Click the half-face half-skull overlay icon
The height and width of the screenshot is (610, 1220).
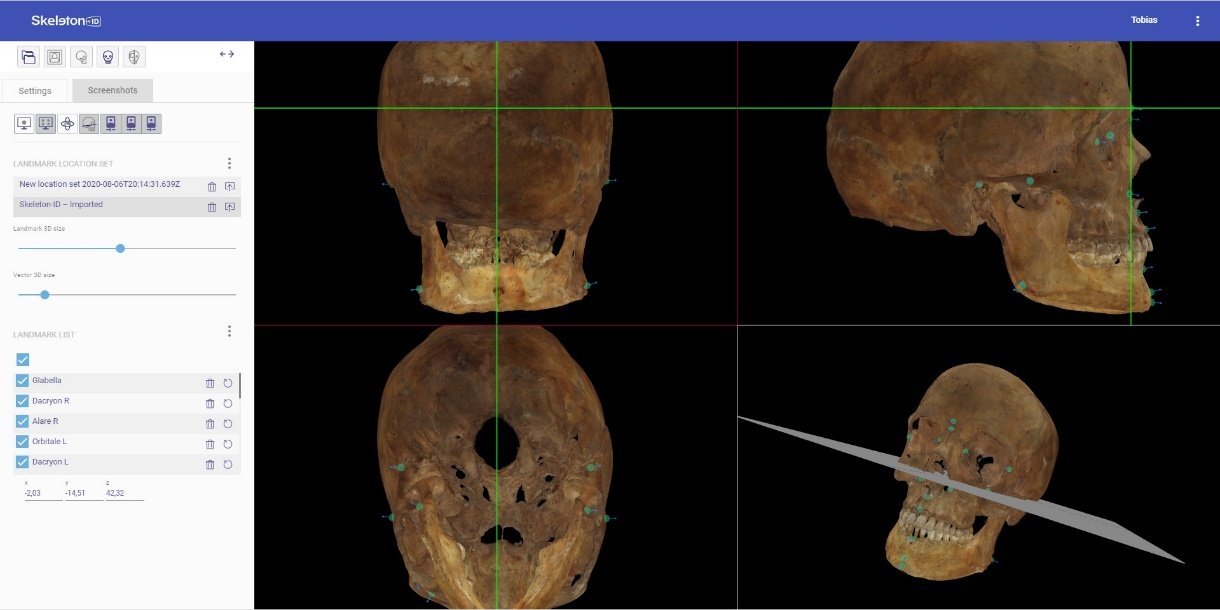tap(134, 57)
